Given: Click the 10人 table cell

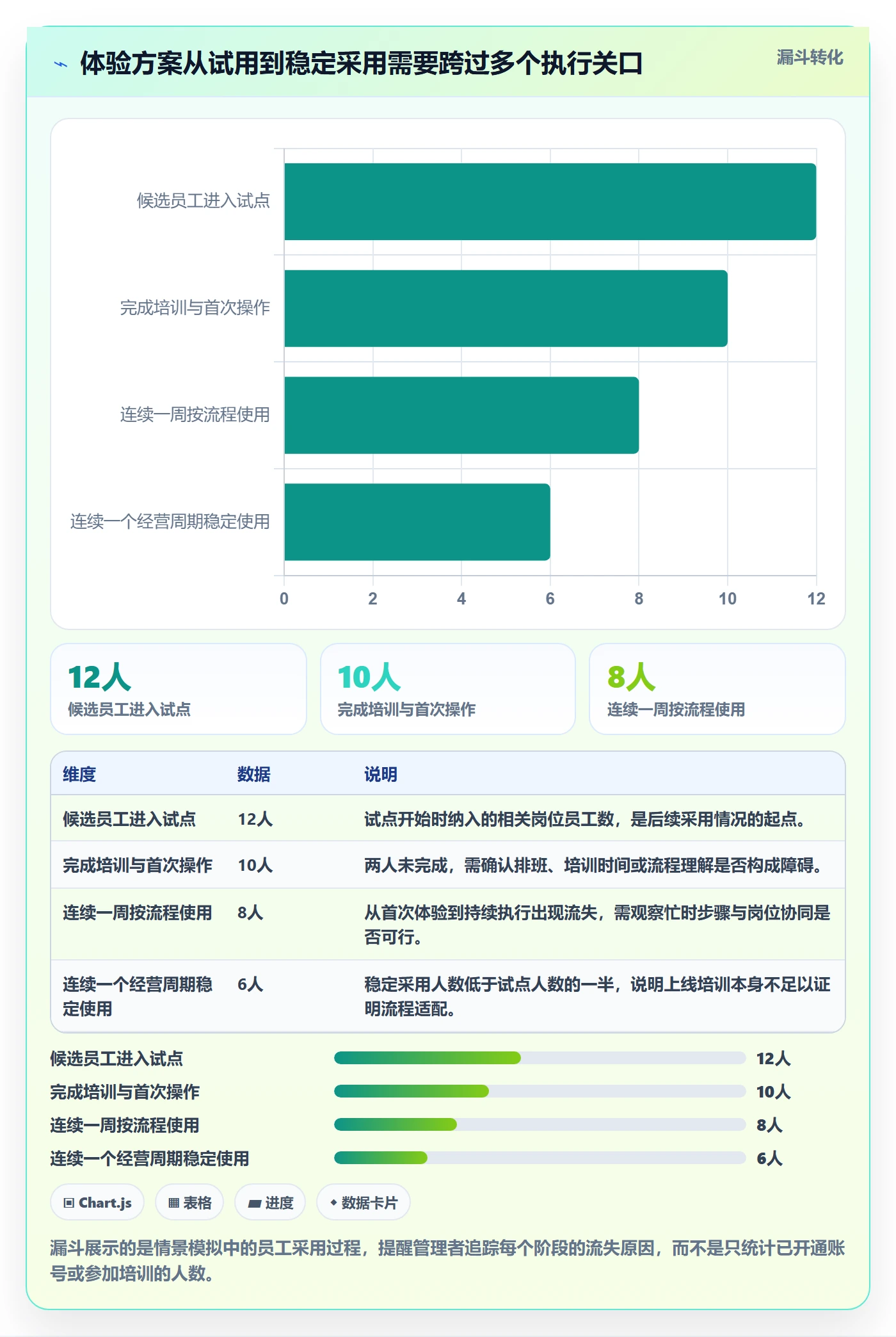Looking at the screenshot, I should click(x=255, y=865).
